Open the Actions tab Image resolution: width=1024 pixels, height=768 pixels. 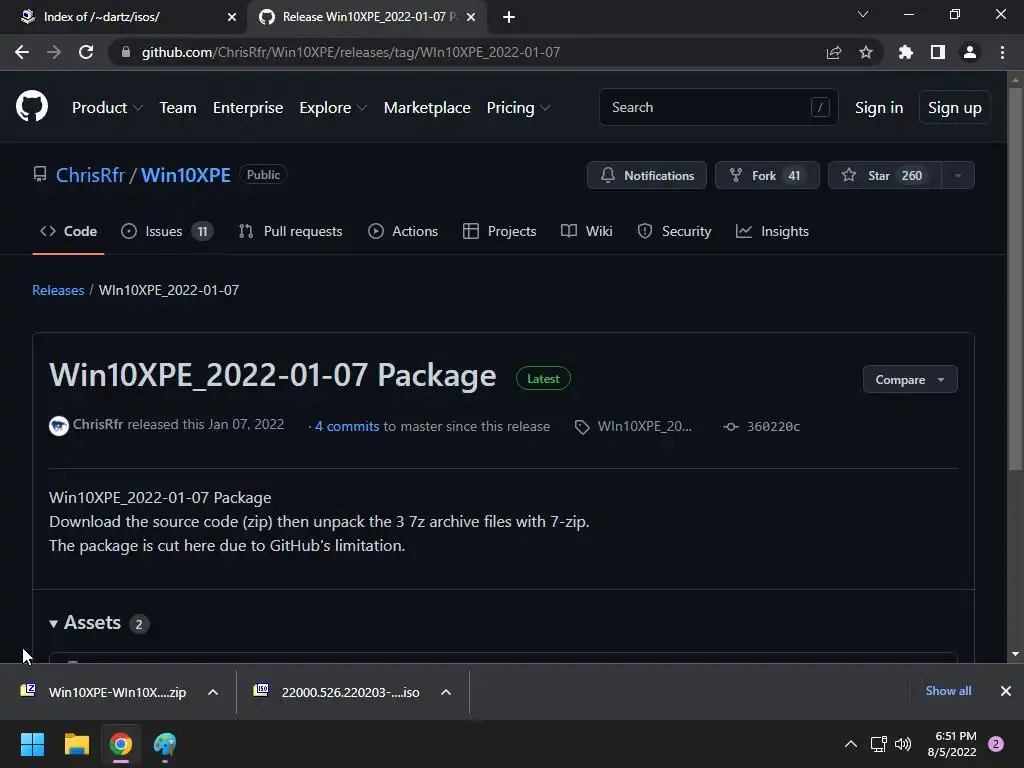click(403, 231)
